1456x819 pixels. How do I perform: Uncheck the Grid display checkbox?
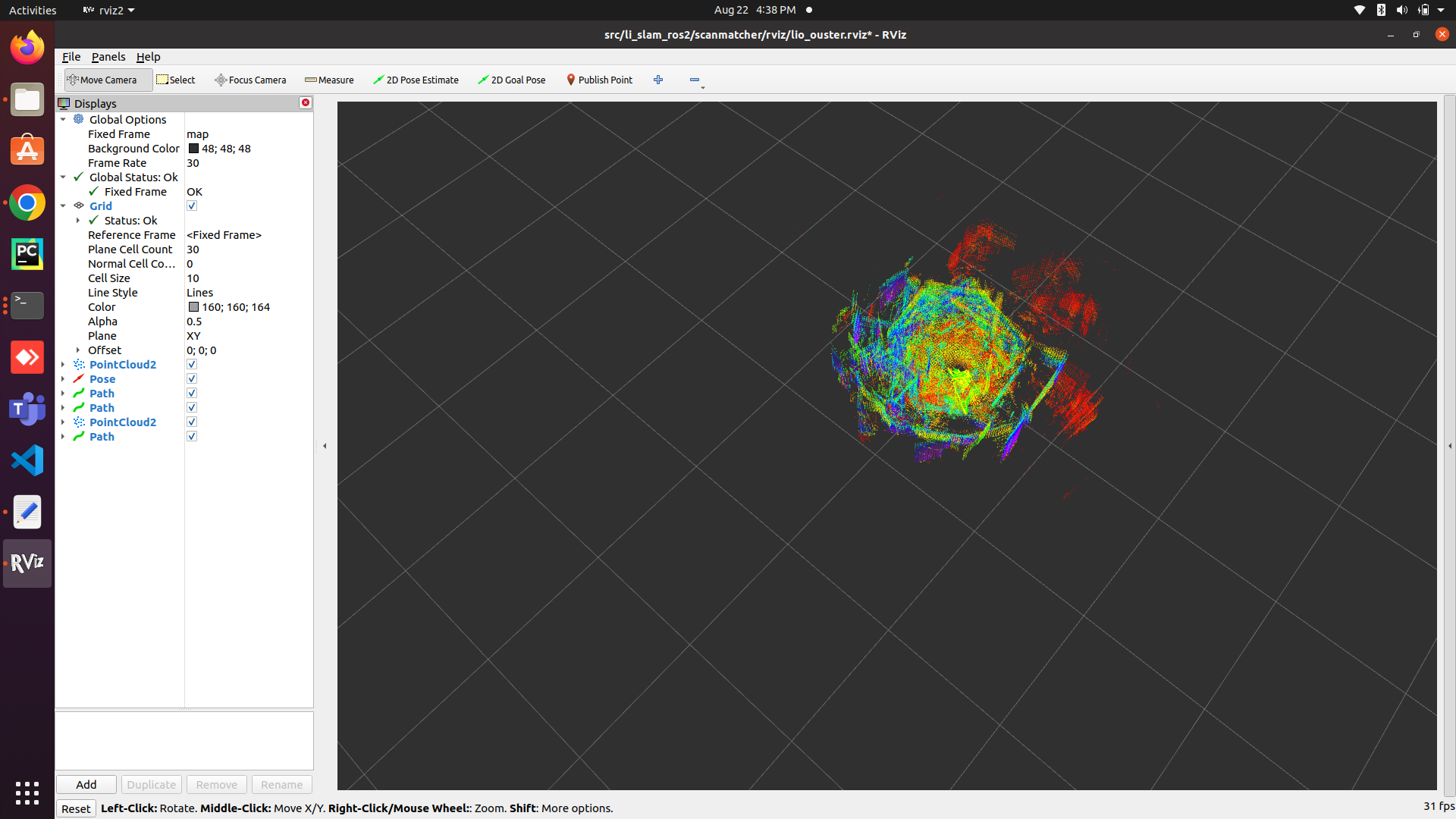192,206
